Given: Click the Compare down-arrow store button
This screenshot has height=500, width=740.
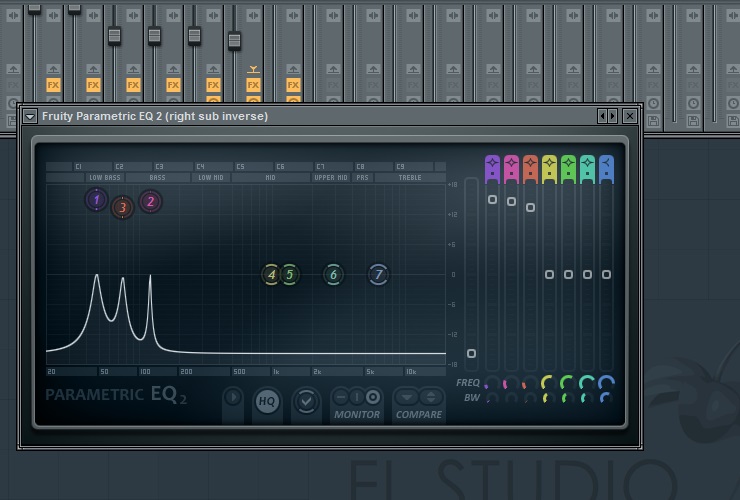Looking at the screenshot, I should point(407,397).
